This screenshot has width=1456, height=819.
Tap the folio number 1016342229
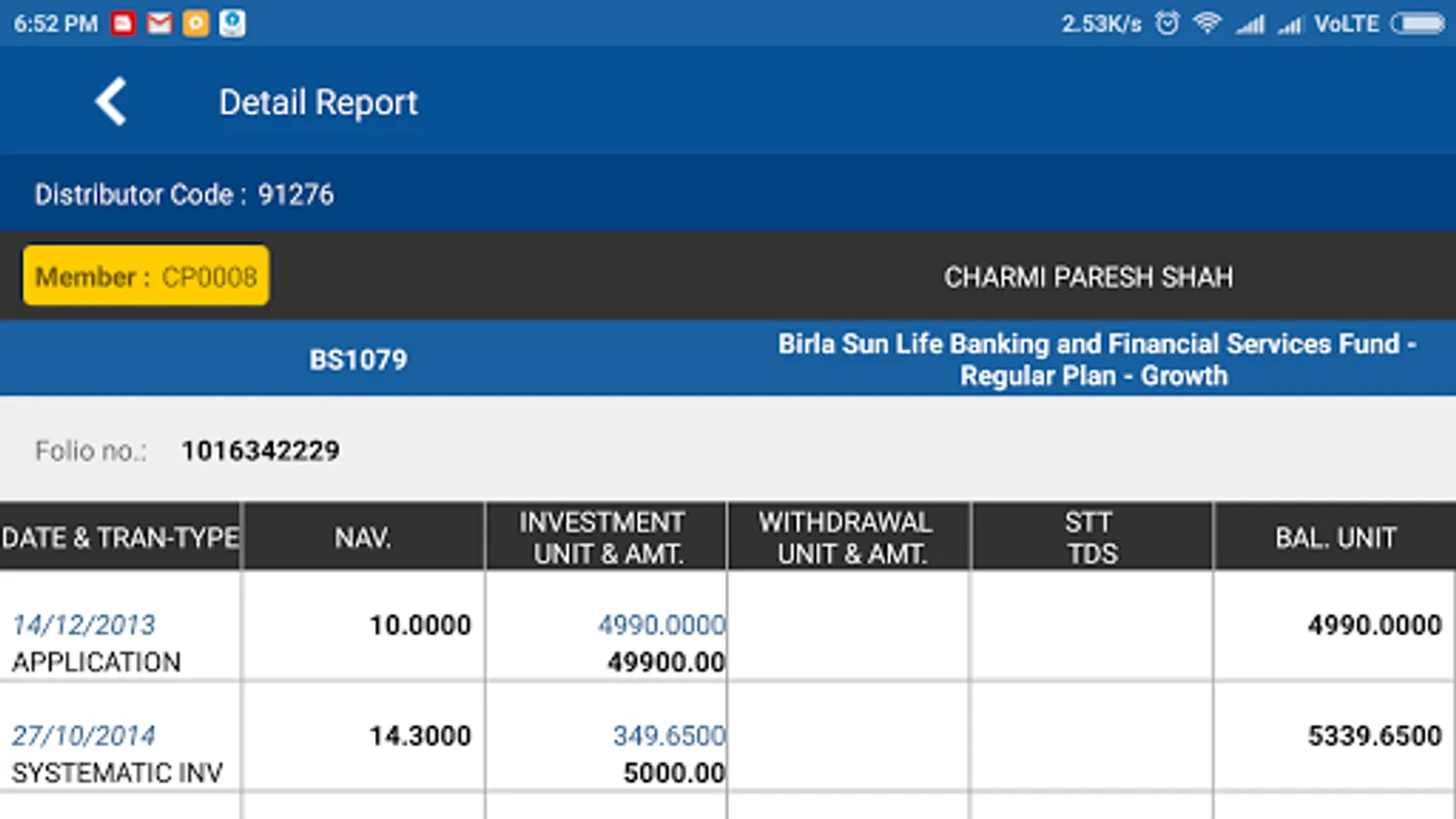260,450
